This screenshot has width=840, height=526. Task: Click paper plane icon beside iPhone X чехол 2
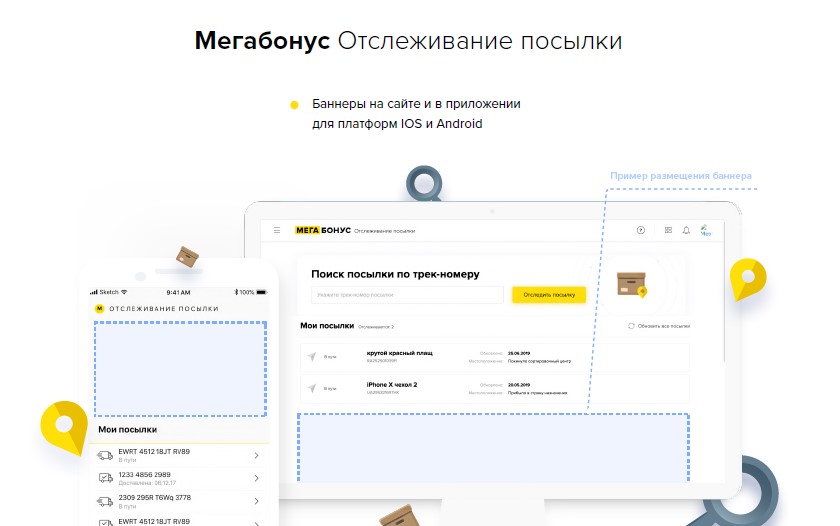pyautogui.click(x=312, y=388)
